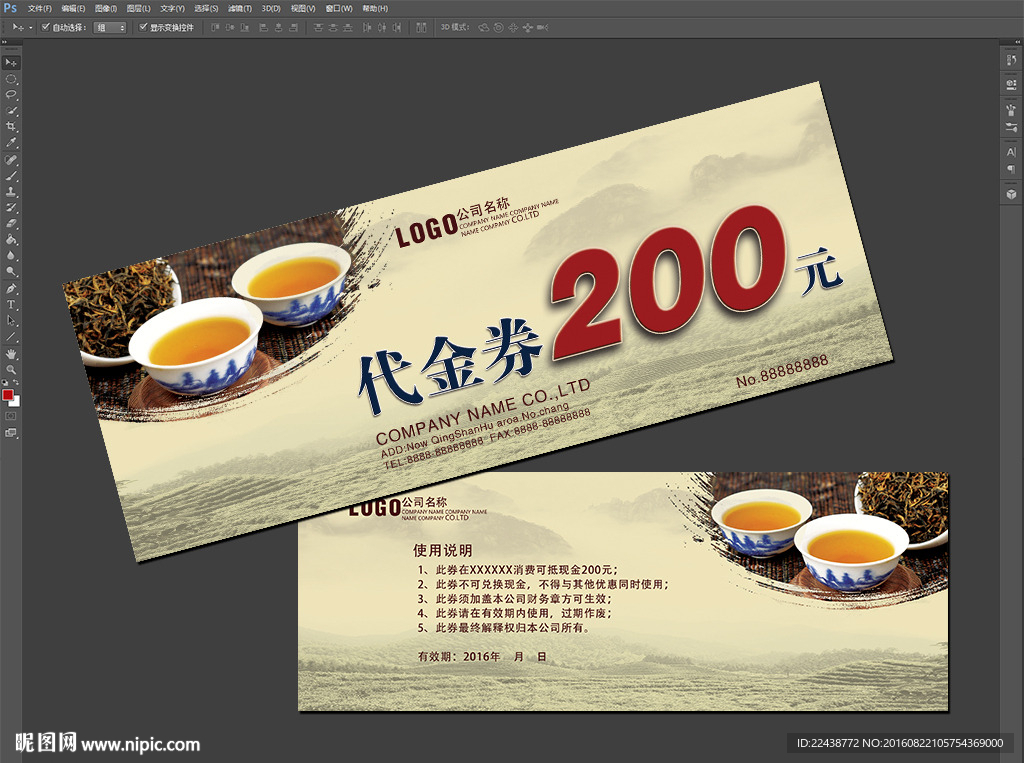Viewport: 1024px width, 763px height.
Task: Select the Brush tool
Action: tap(11, 176)
